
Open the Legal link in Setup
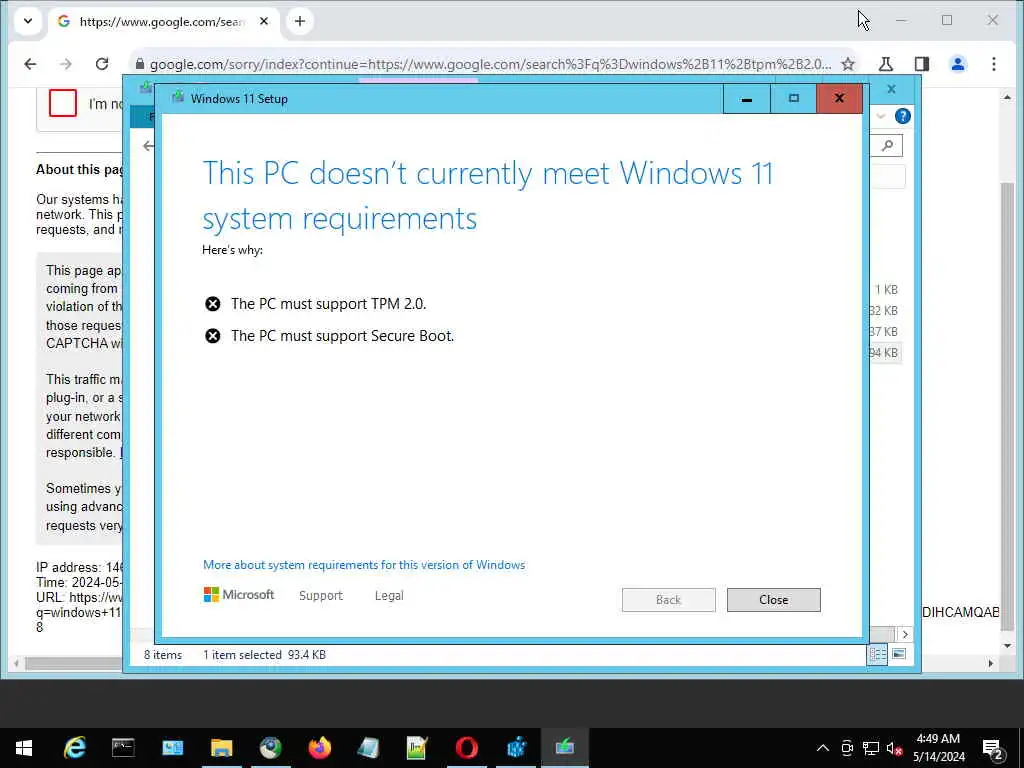pyautogui.click(x=389, y=596)
